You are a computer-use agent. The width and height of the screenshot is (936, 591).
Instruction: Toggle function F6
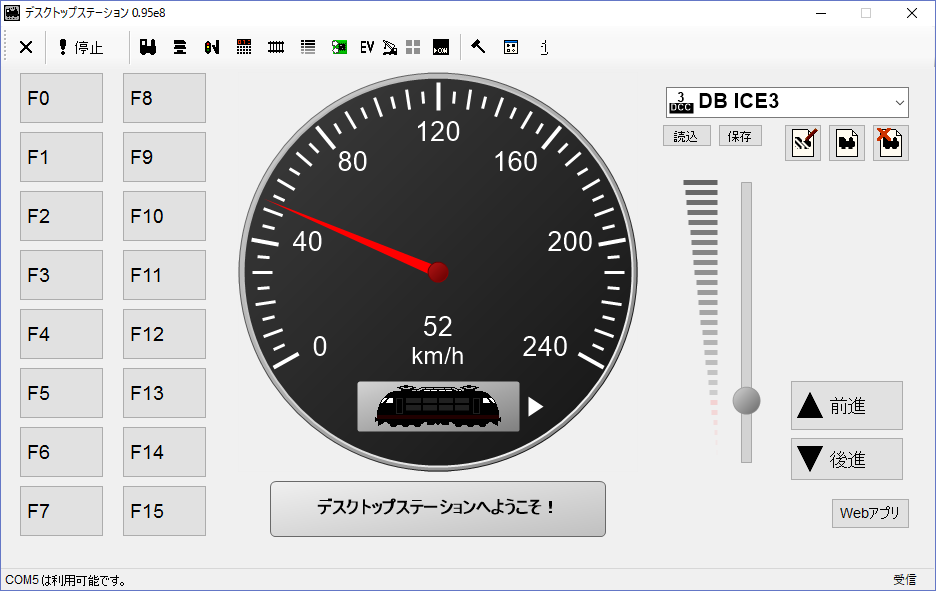[61, 452]
